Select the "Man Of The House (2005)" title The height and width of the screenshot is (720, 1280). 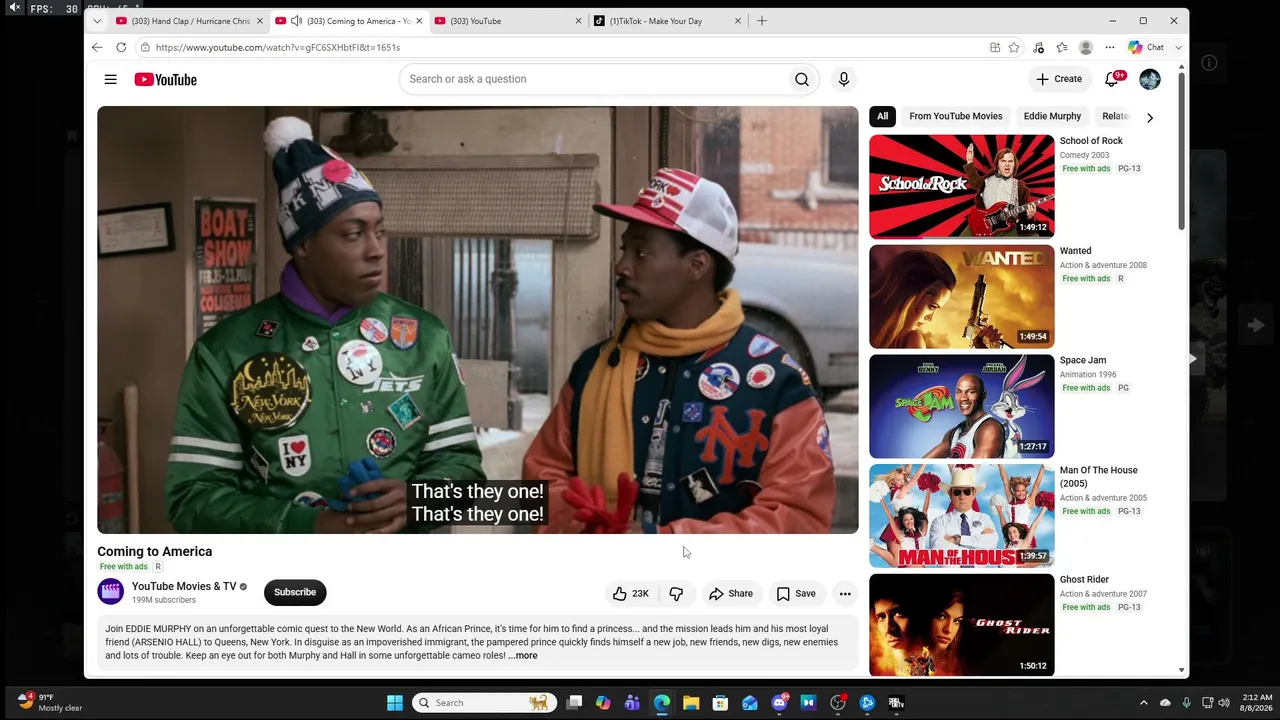1099,477
